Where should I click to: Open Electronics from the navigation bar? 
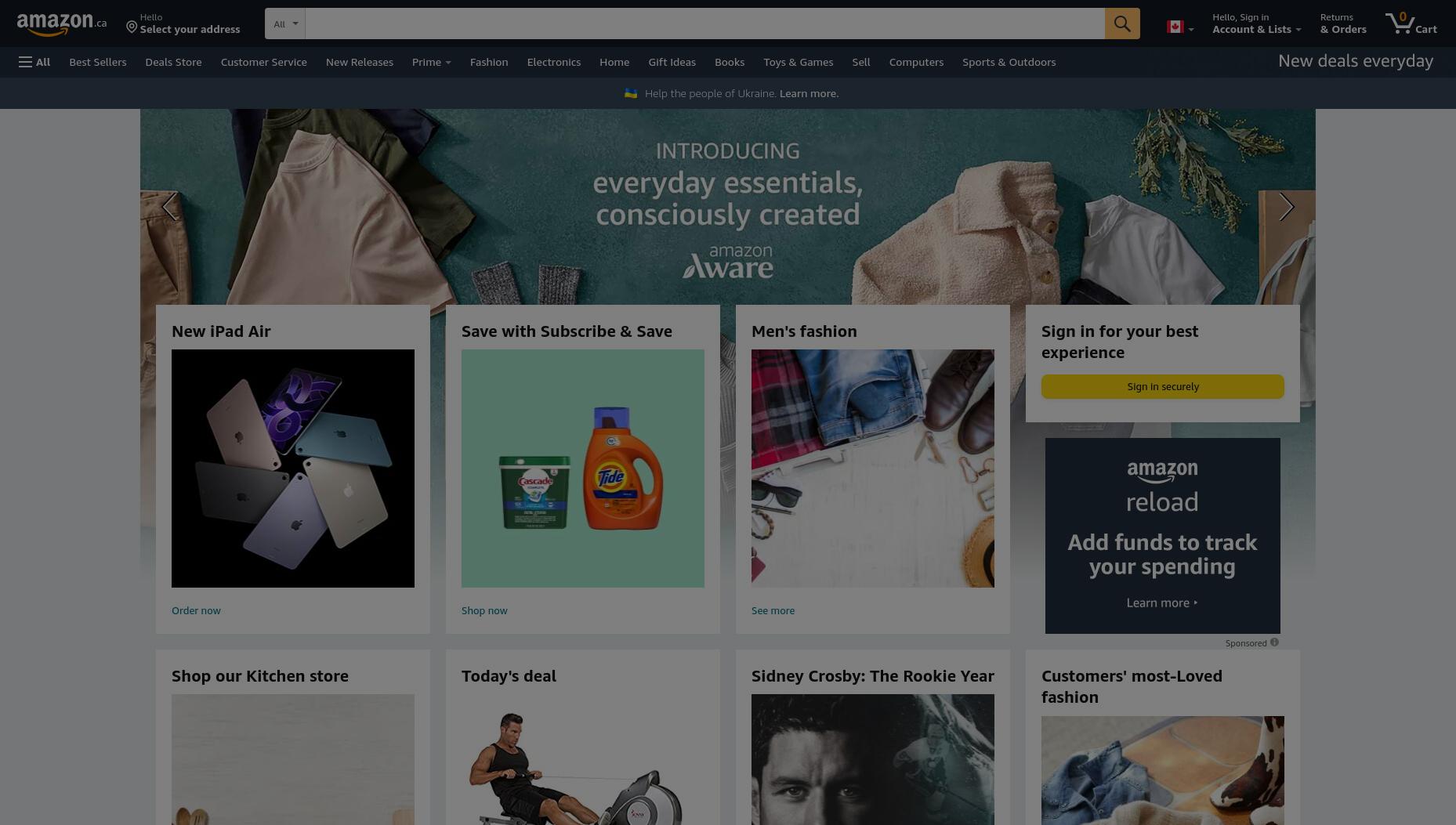coord(553,62)
